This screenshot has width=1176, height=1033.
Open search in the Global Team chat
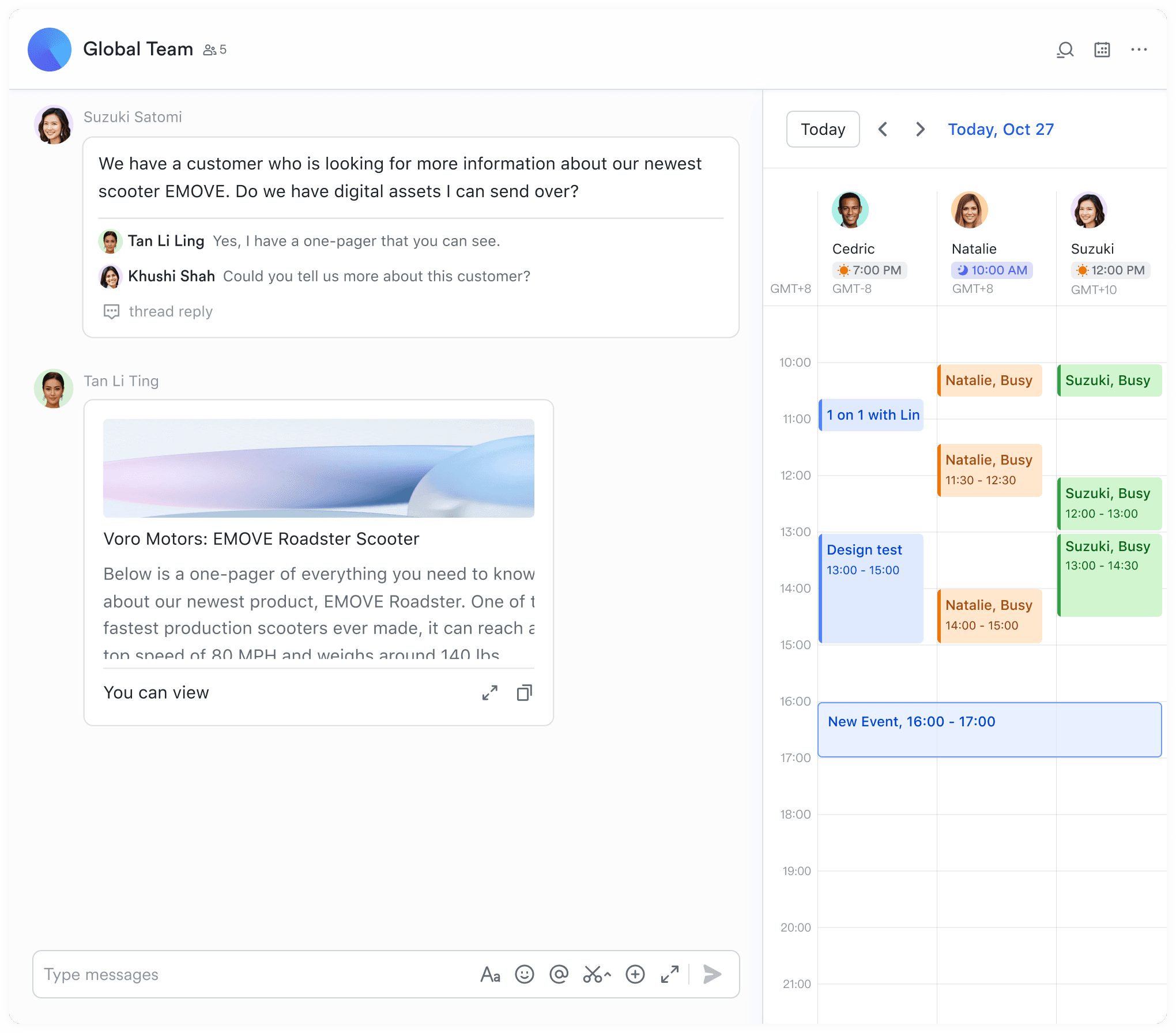click(x=1065, y=50)
